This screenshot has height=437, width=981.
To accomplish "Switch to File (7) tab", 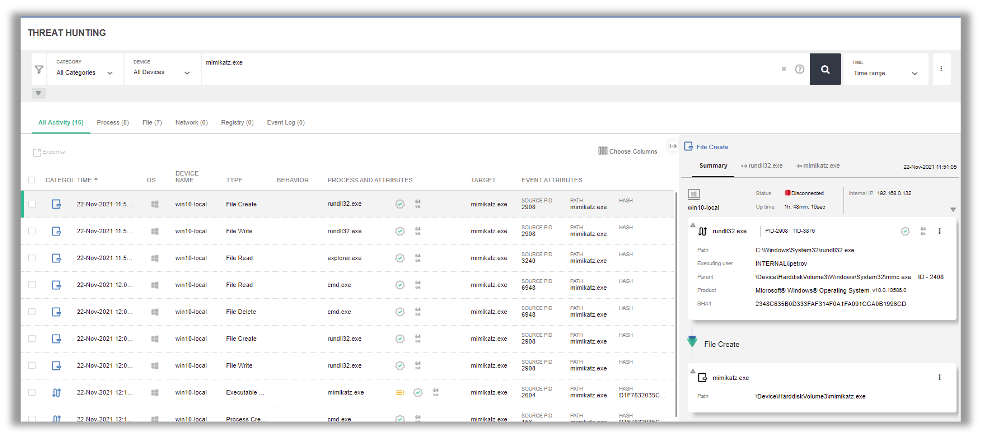I will coord(152,123).
